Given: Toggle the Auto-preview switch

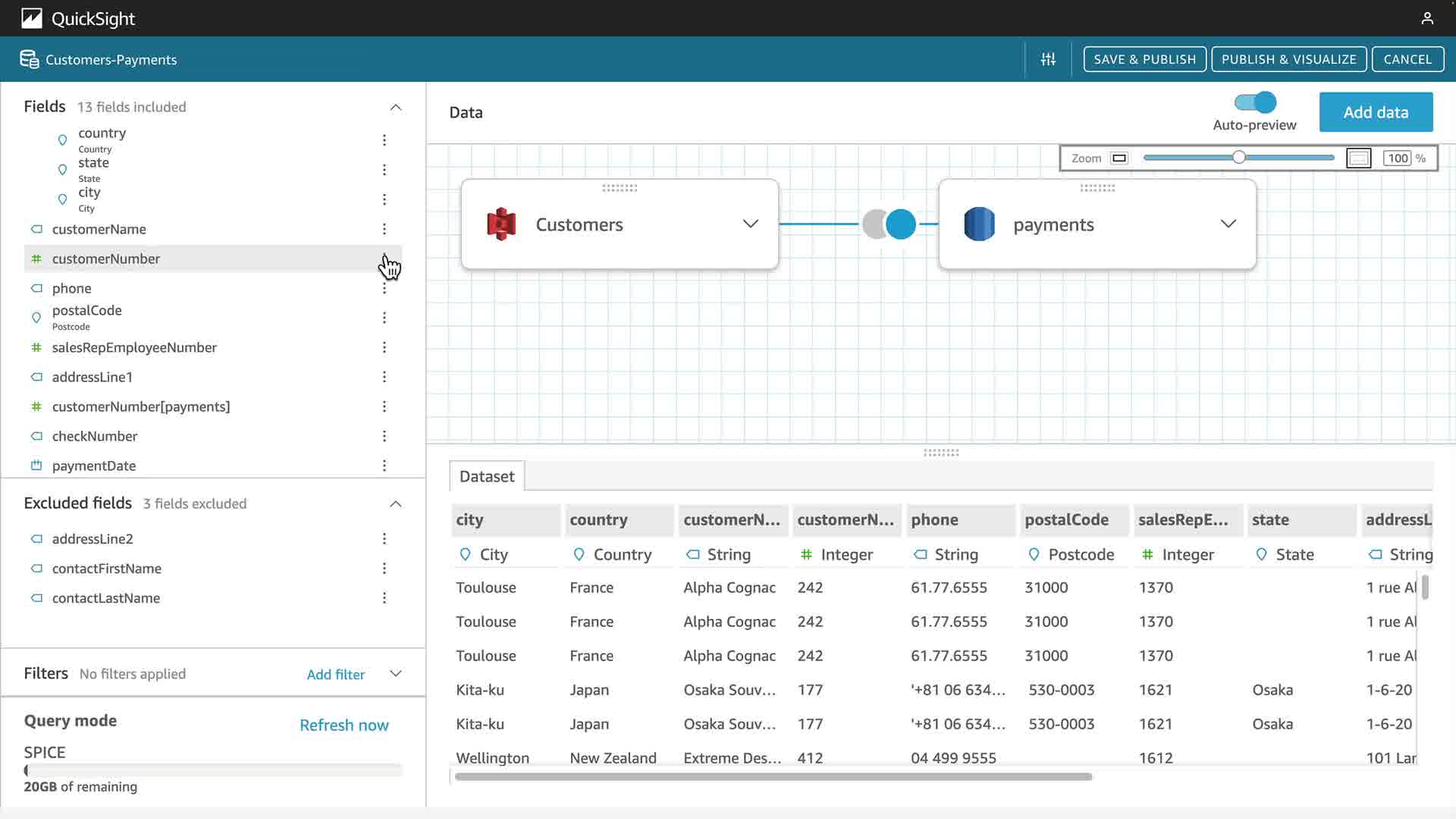Looking at the screenshot, I should [x=1255, y=102].
